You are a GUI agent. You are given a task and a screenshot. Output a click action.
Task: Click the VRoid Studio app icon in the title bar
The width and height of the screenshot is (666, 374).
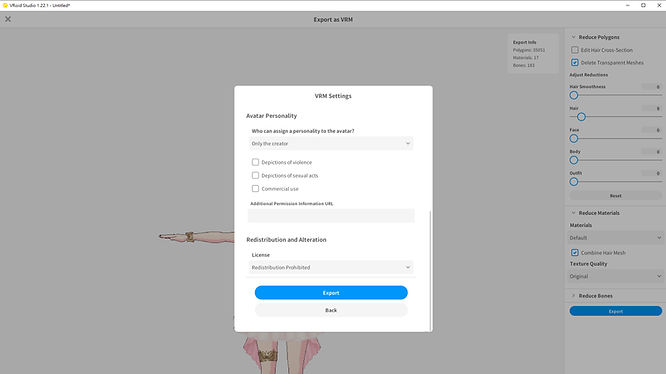point(5,5)
